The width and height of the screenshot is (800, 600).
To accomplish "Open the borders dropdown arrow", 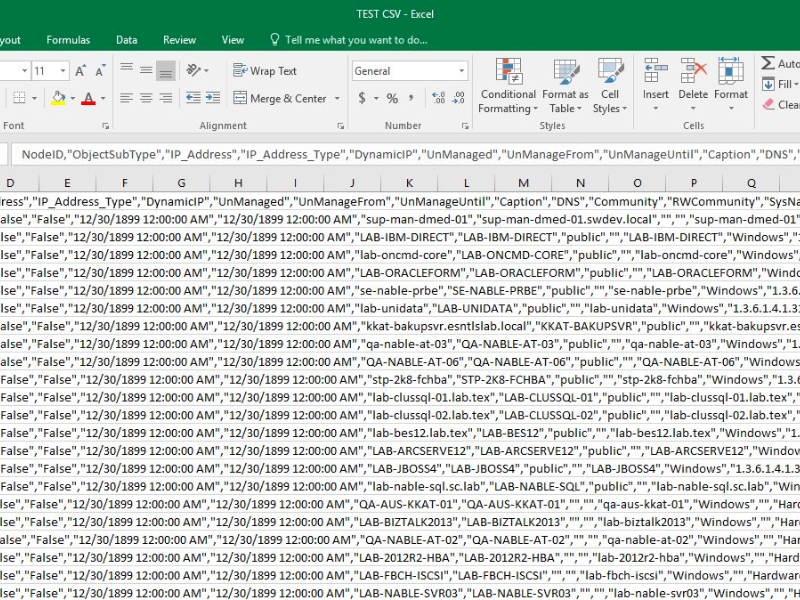I will click(x=34, y=98).
